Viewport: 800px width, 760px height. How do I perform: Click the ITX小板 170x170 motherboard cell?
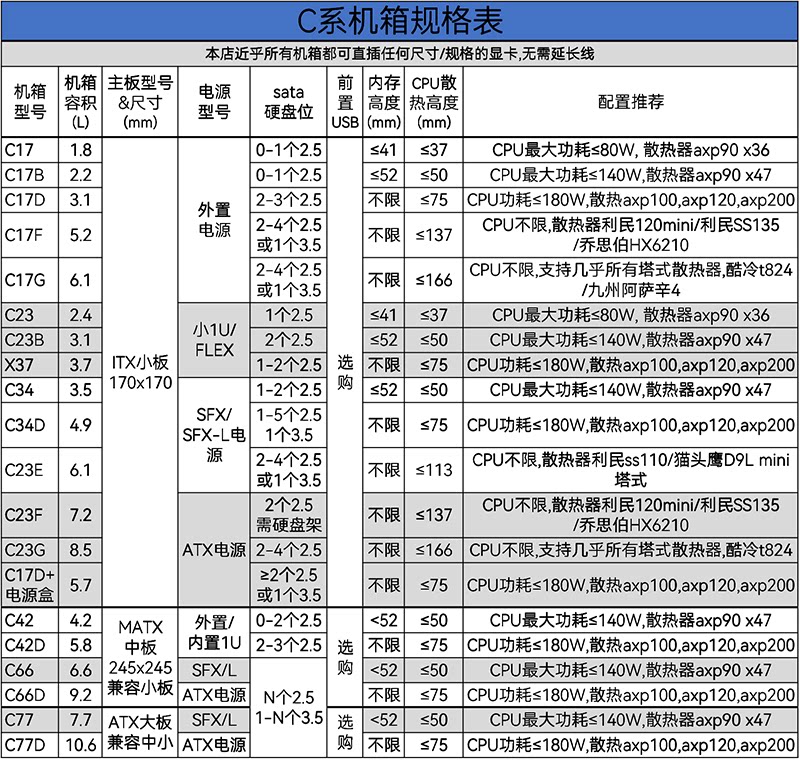140,372
